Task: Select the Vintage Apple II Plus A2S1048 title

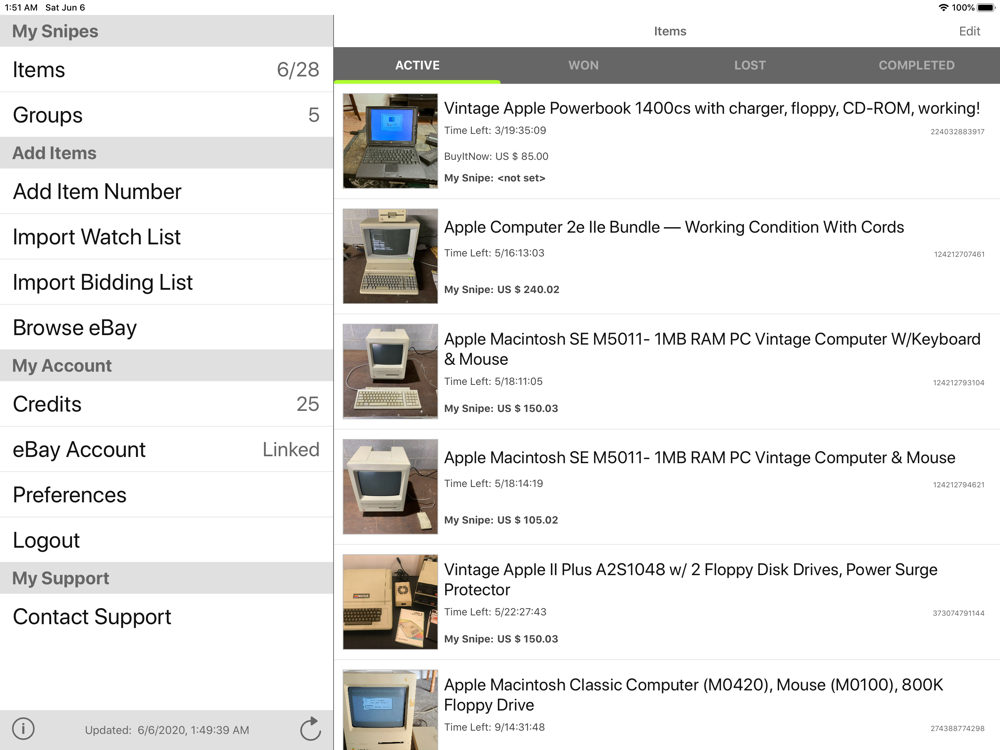Action: 691,579
